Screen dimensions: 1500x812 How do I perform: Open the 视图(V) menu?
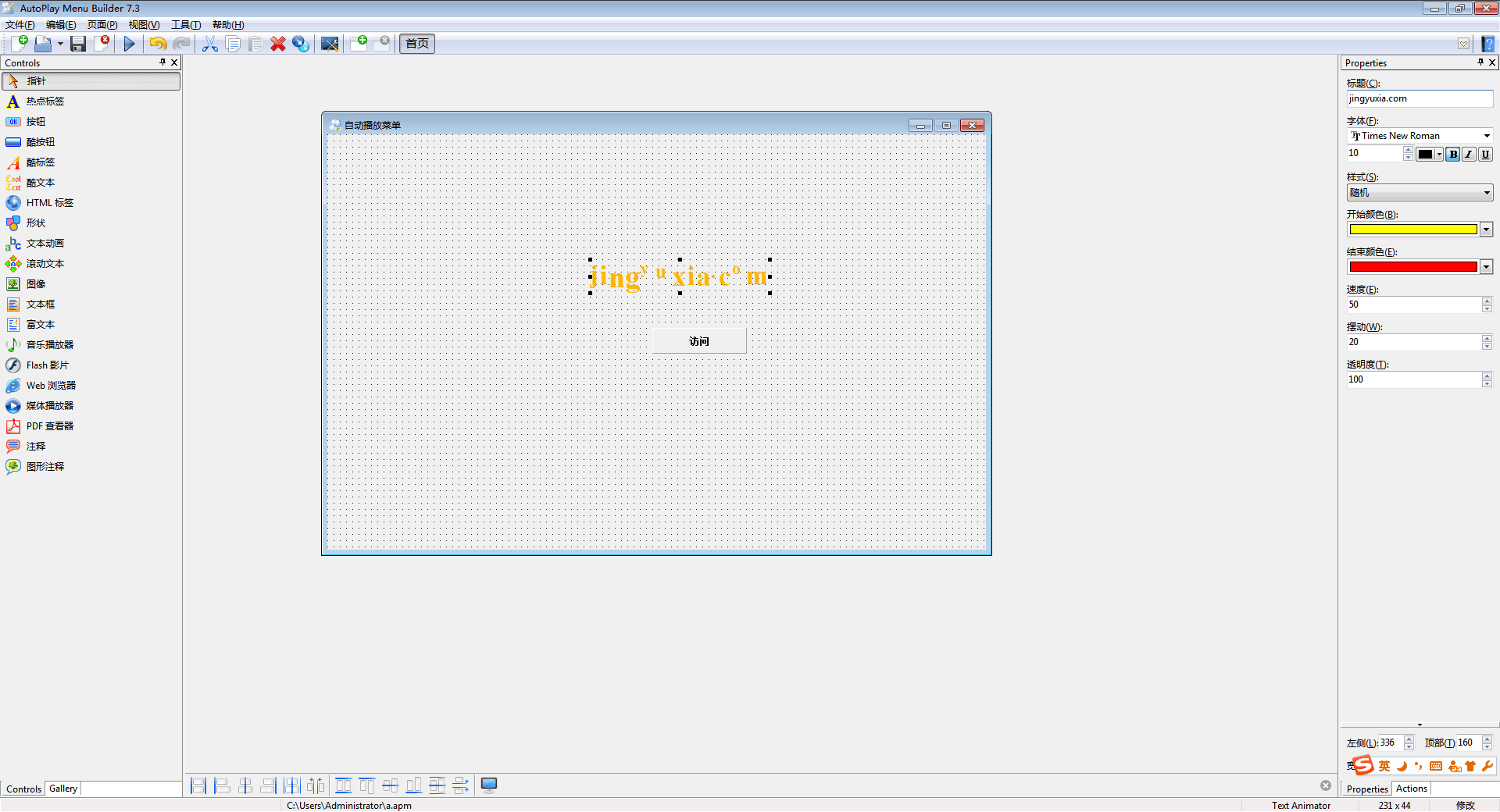(x=144, y=25)
